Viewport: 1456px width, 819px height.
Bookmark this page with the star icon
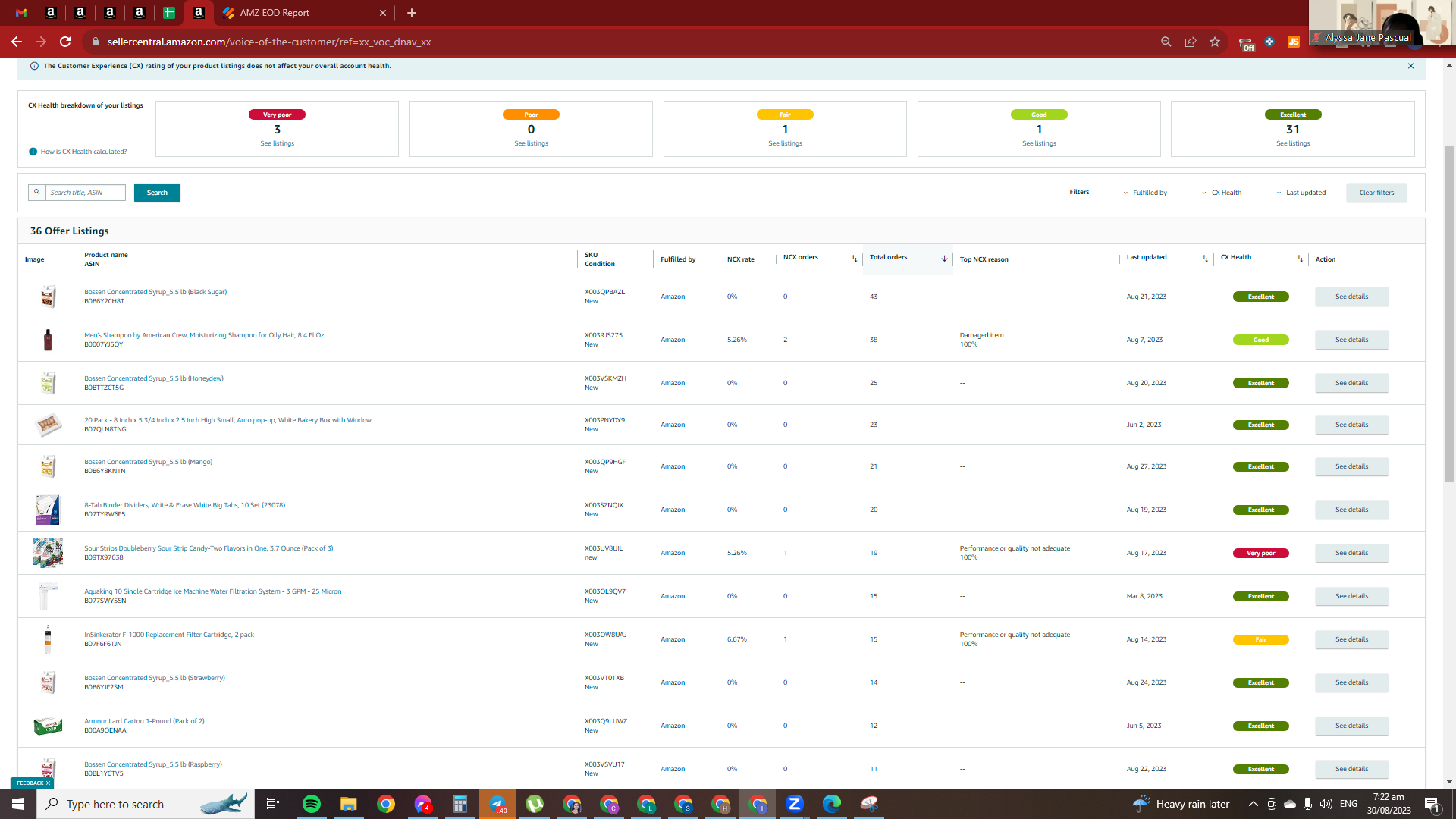click(1215, 42)
